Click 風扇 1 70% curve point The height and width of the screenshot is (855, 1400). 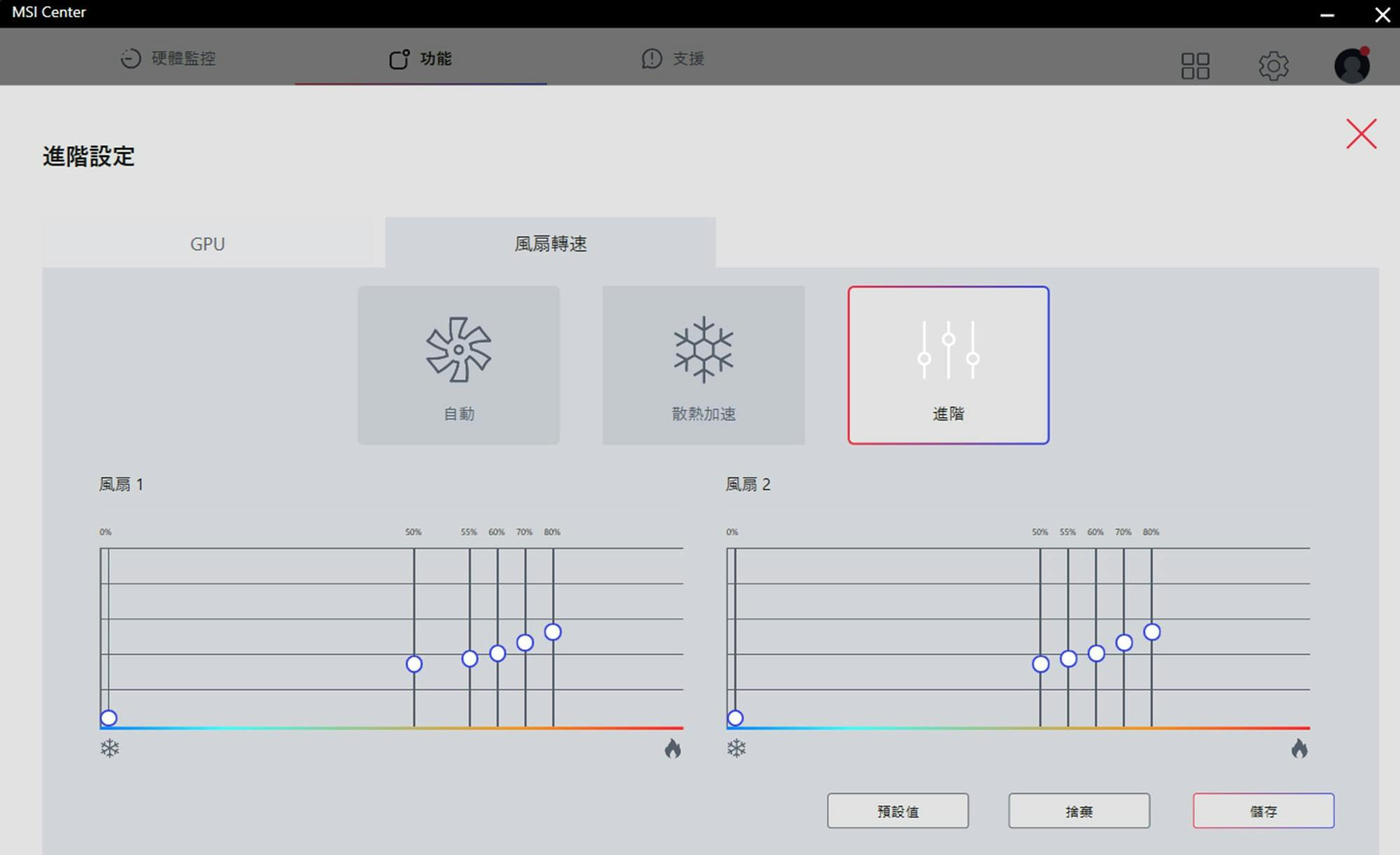pyautogui.click(x=525, y=642)
